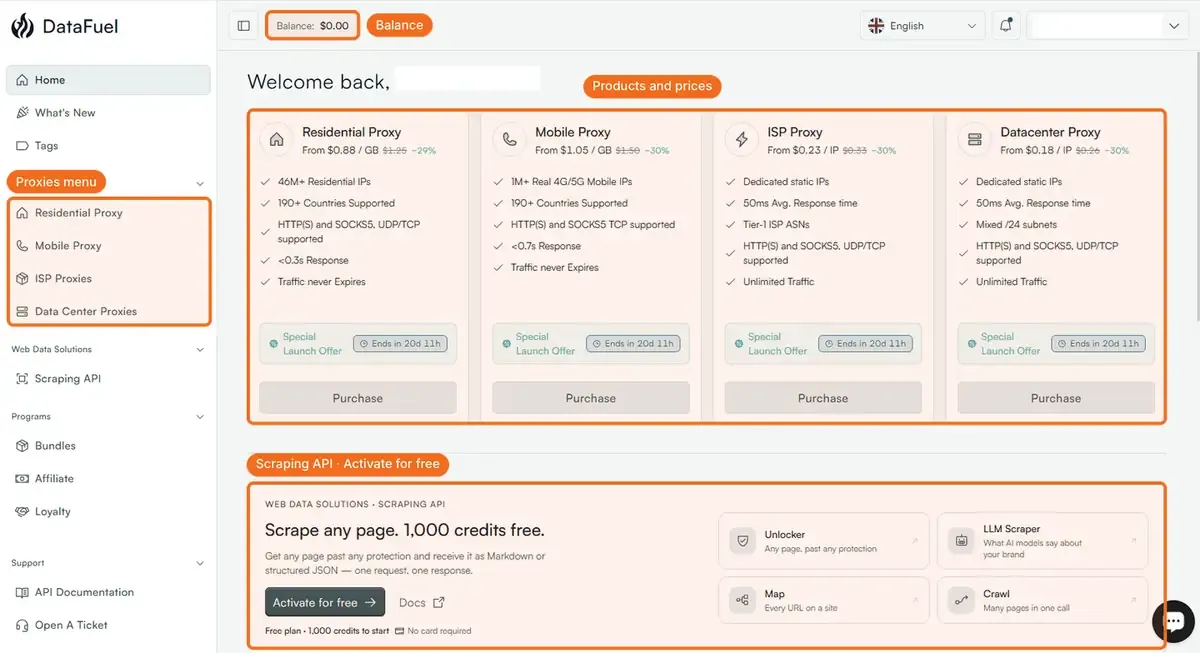The height and width of the screenshot is (653, 1200).
Task: Go to Mobile Proxy in sidebar
Action: point(108,246)
